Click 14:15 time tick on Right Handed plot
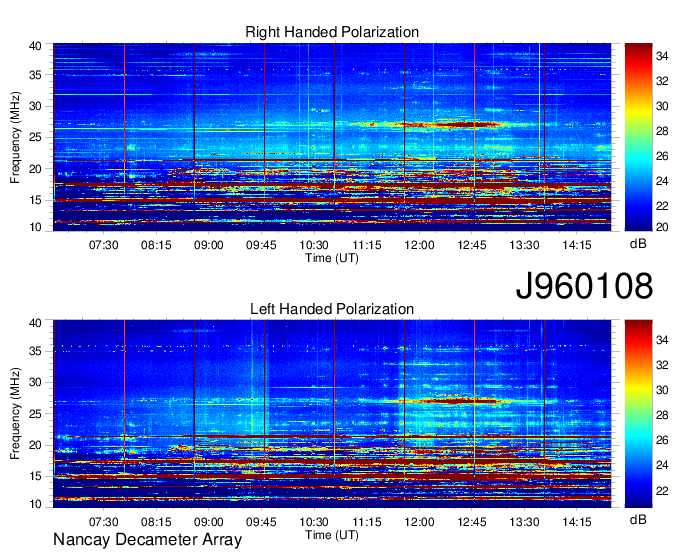This screenshot has width=680, height=552. 577,245
